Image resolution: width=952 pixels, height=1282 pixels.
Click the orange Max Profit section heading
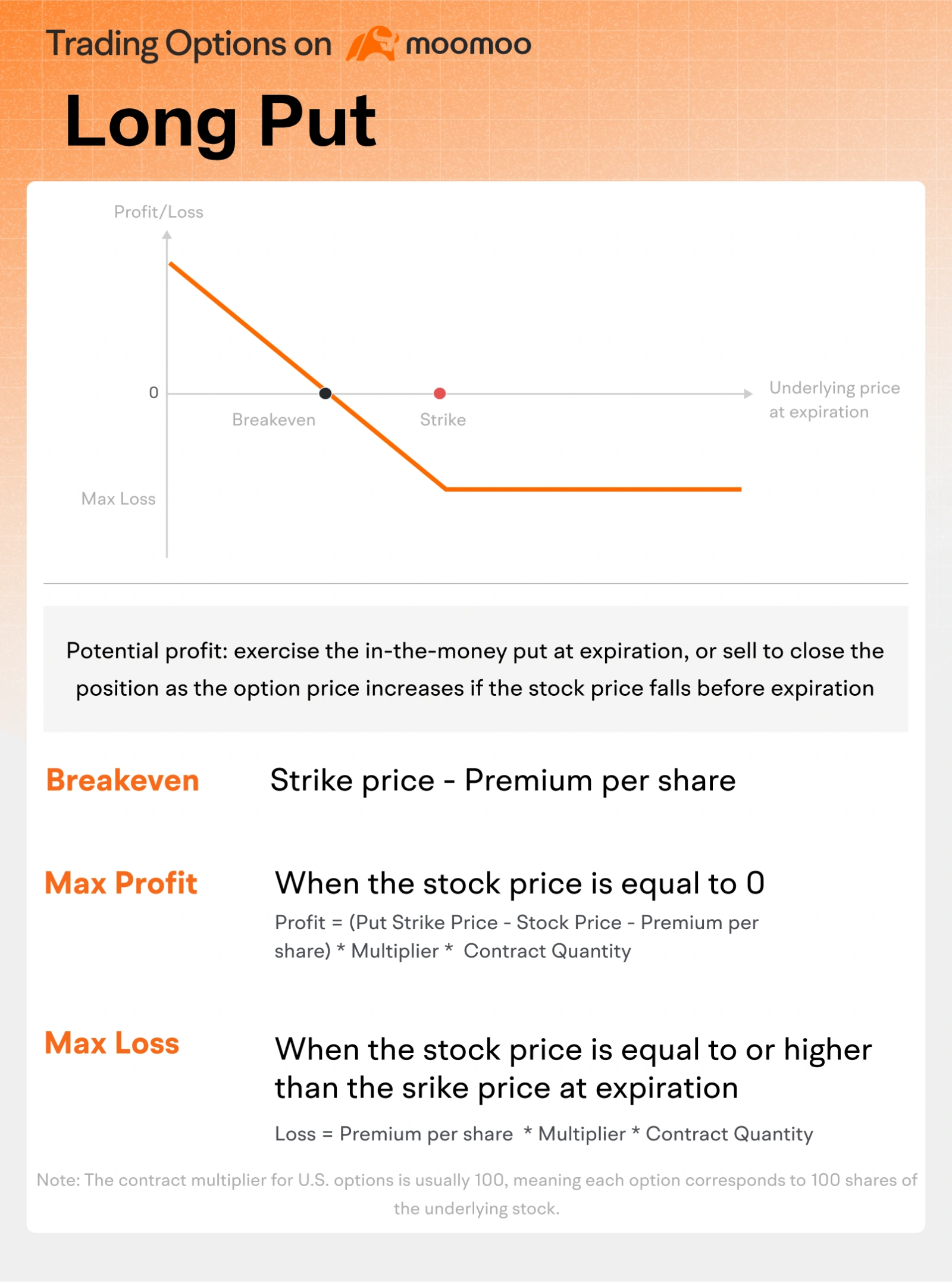tap(121, 883)
